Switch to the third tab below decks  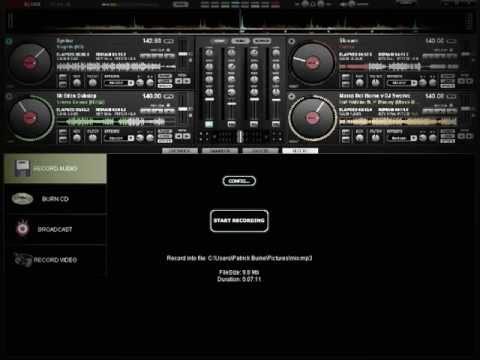260,151
